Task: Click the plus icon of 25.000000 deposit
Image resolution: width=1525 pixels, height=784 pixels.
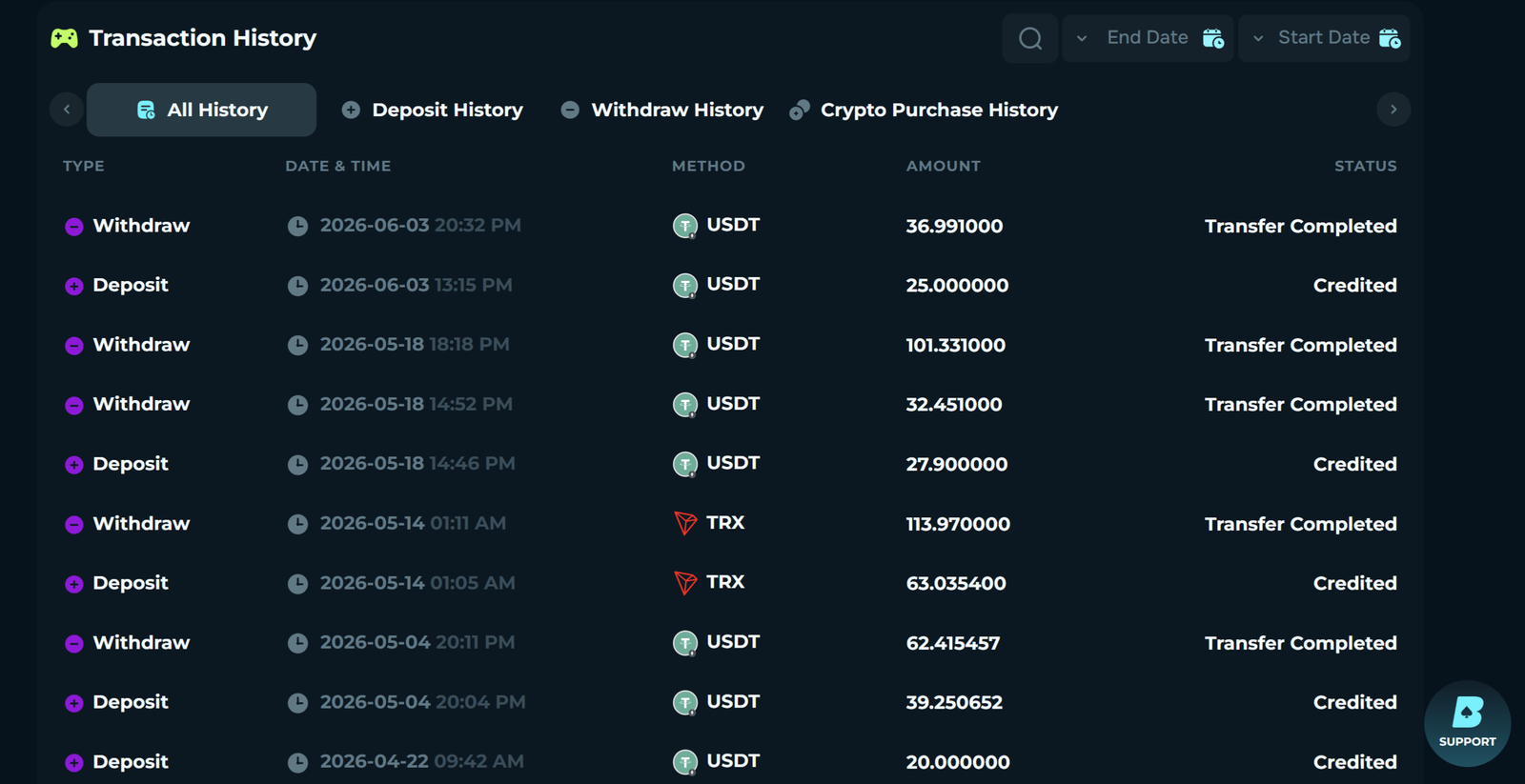Action: pos(73,286)
